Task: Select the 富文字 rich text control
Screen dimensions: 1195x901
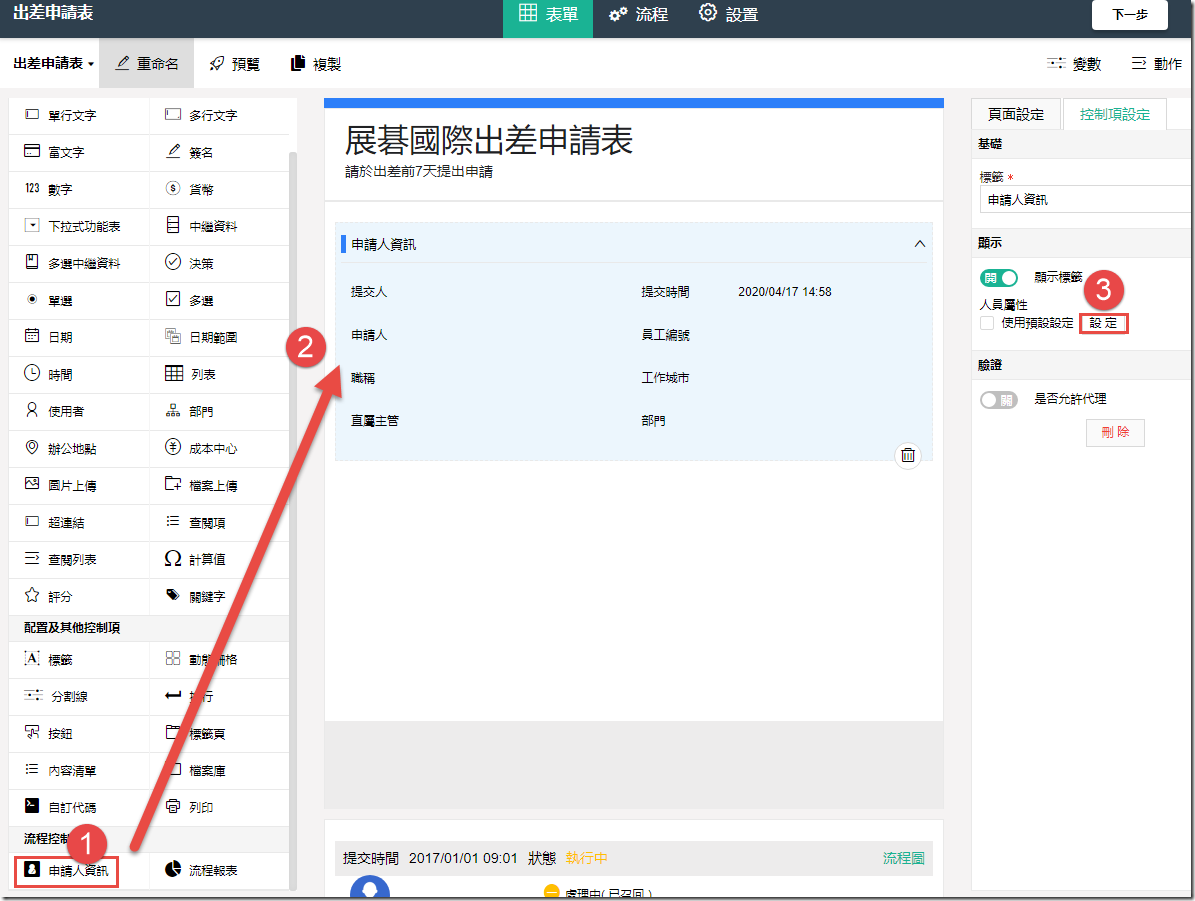Action: (78, 152)
